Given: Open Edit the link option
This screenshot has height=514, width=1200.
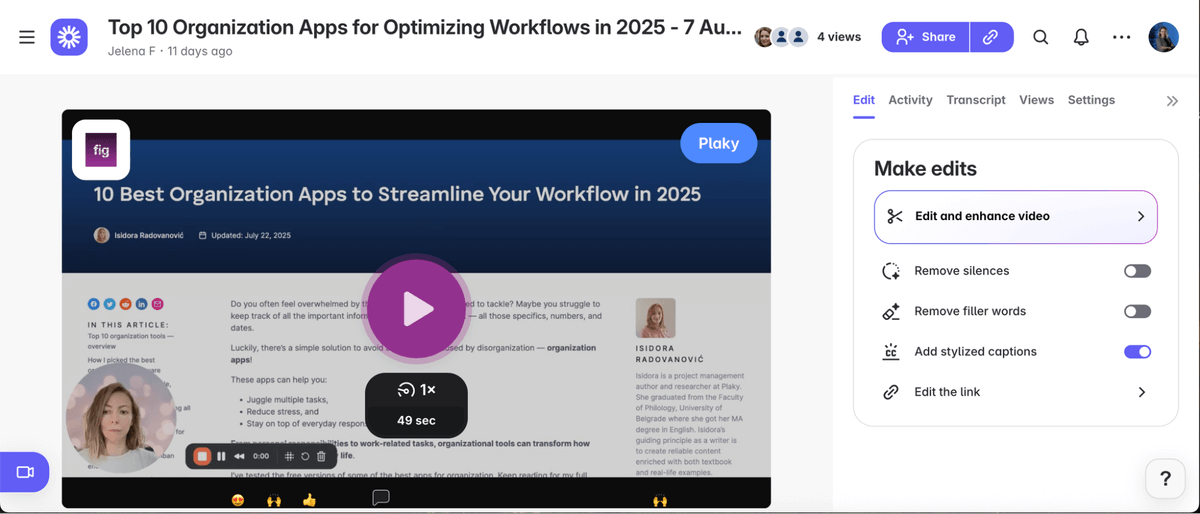Looking at the screenshot, I should coord(1015,392).
